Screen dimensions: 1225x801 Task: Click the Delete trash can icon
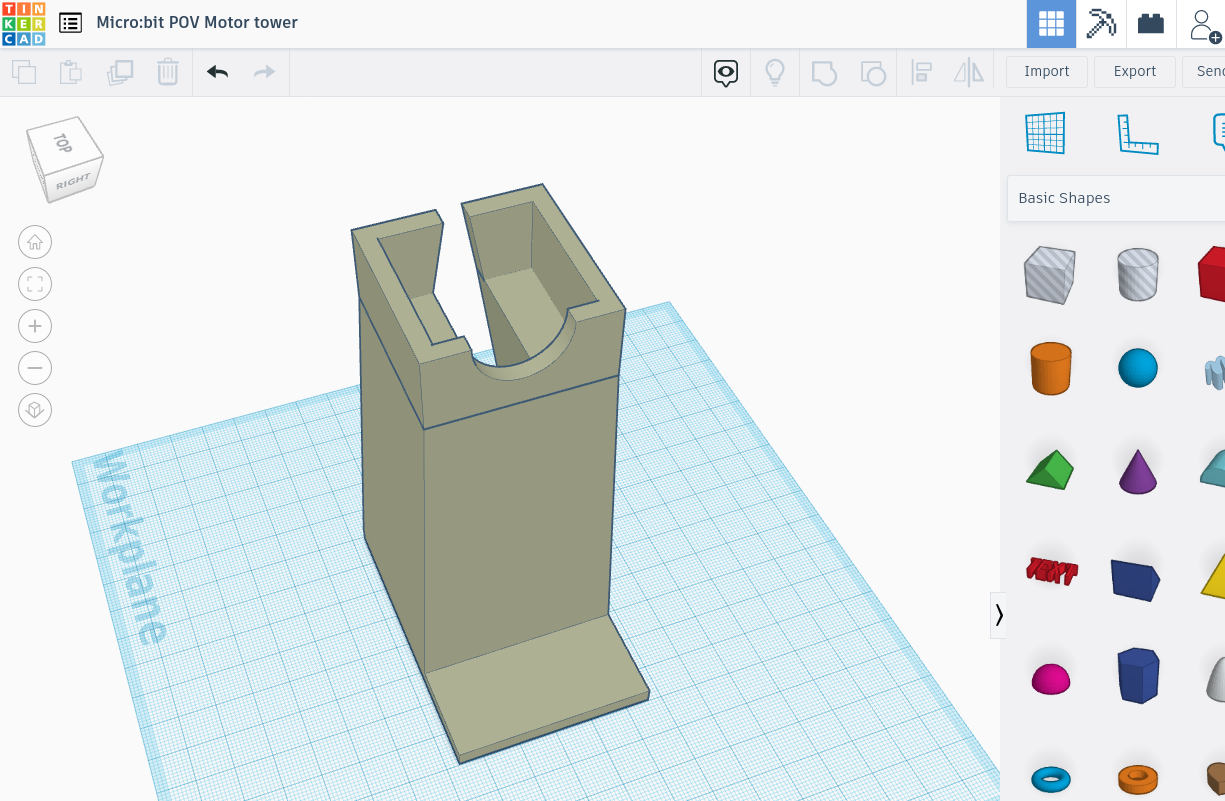(167, 72)
